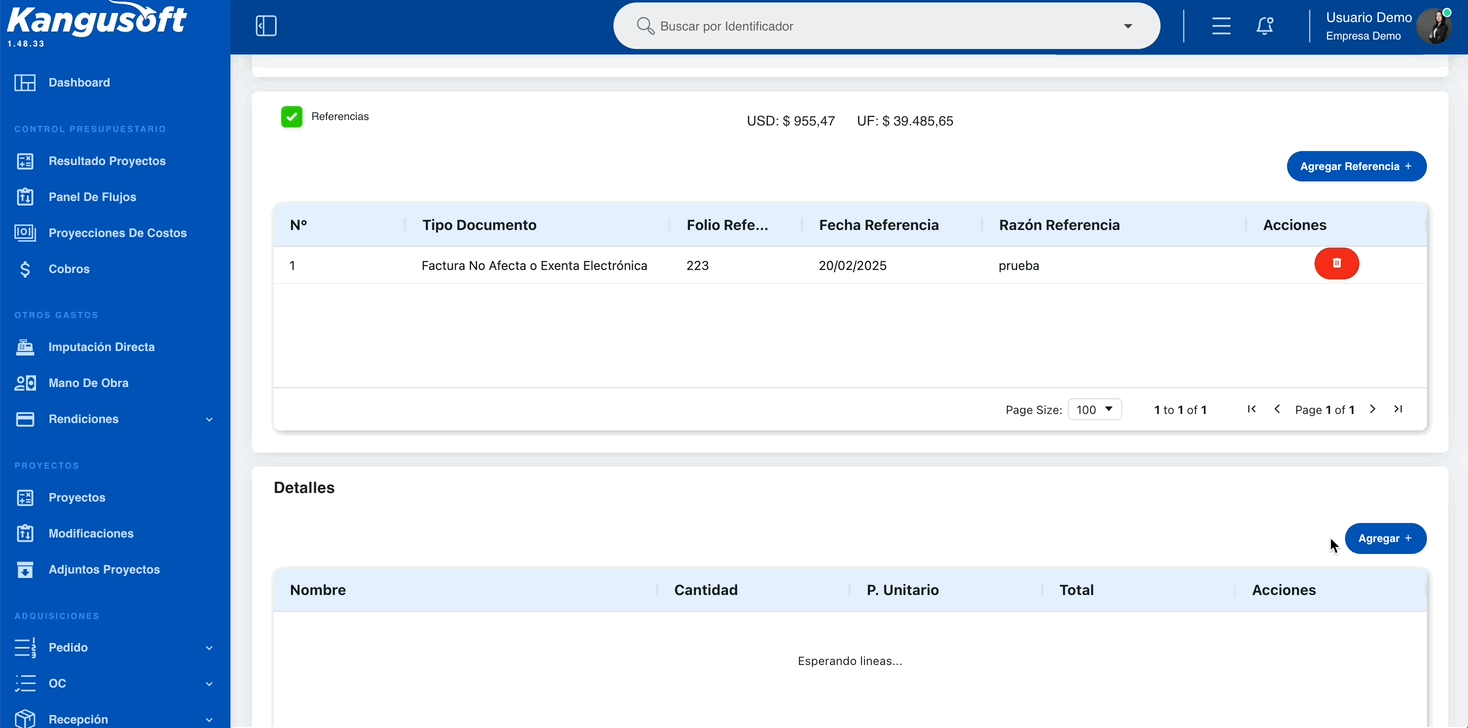Go to previous page of references
This screenshot has height=728, width=1468.
pos(1277,409)
